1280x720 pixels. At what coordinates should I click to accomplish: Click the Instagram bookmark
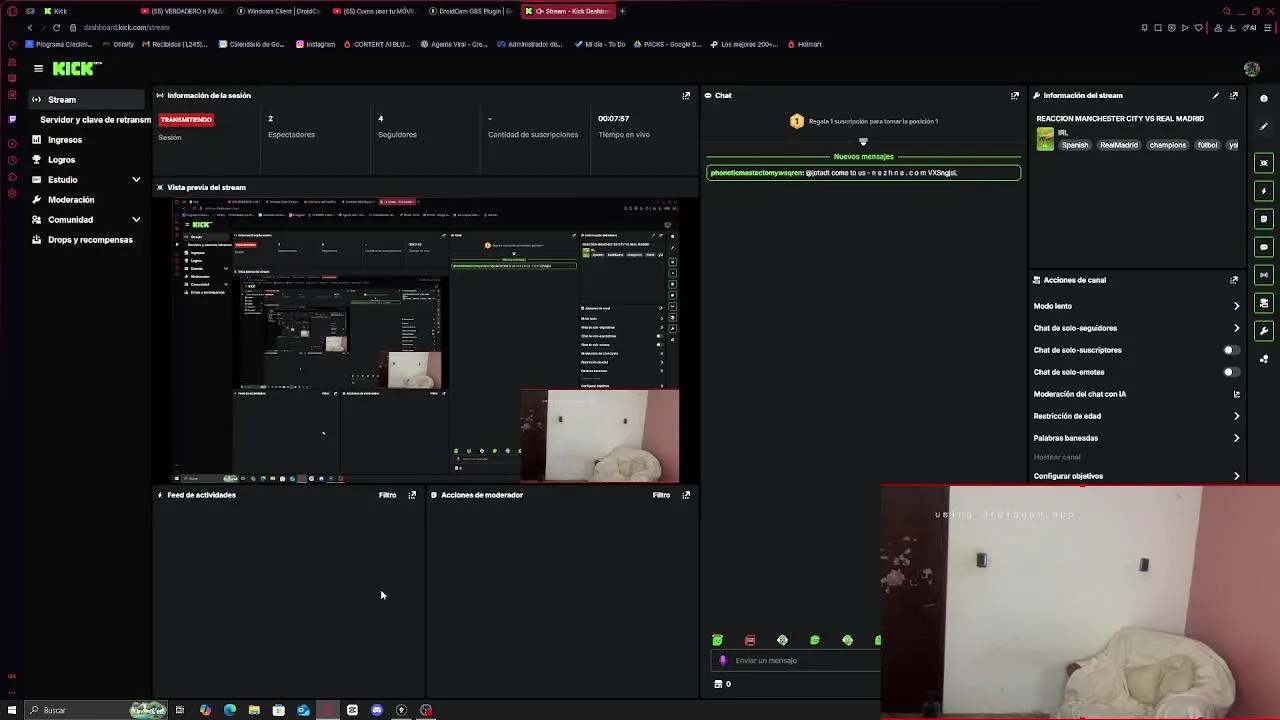click(316, 44)
